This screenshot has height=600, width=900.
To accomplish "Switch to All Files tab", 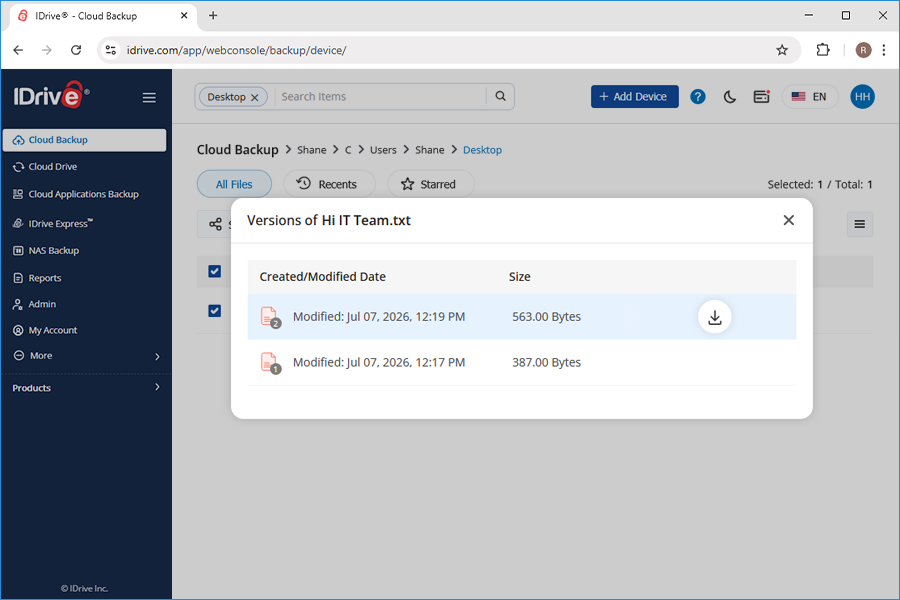I will (234, 184).
